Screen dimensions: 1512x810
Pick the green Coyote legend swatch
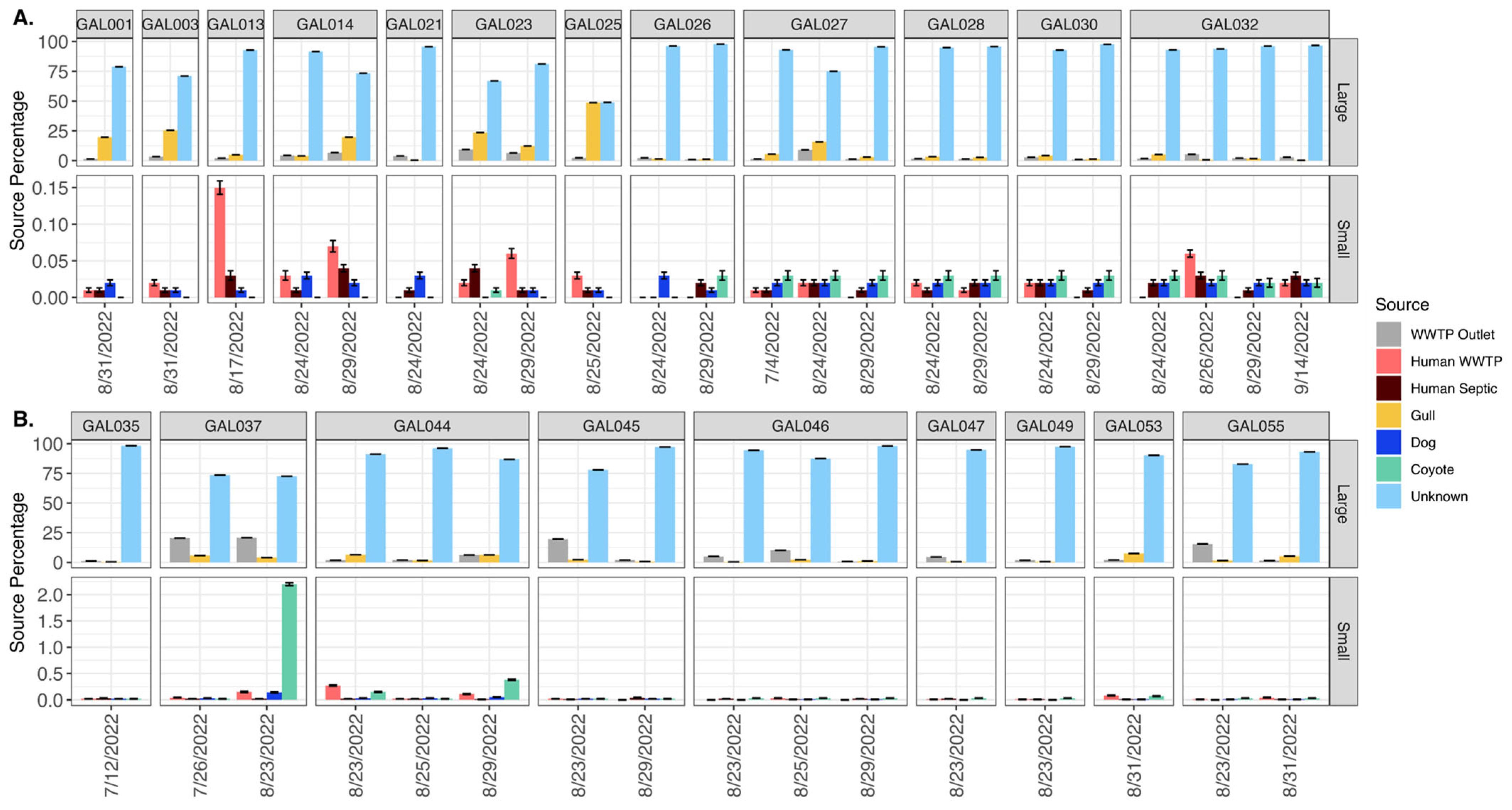pos(1388,469)
